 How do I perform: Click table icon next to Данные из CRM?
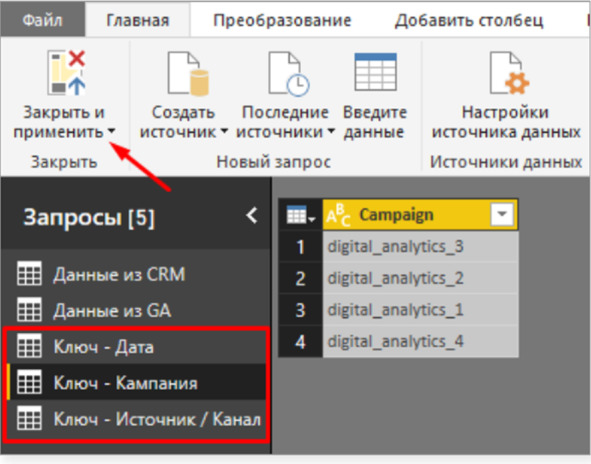tap(29, 274)
